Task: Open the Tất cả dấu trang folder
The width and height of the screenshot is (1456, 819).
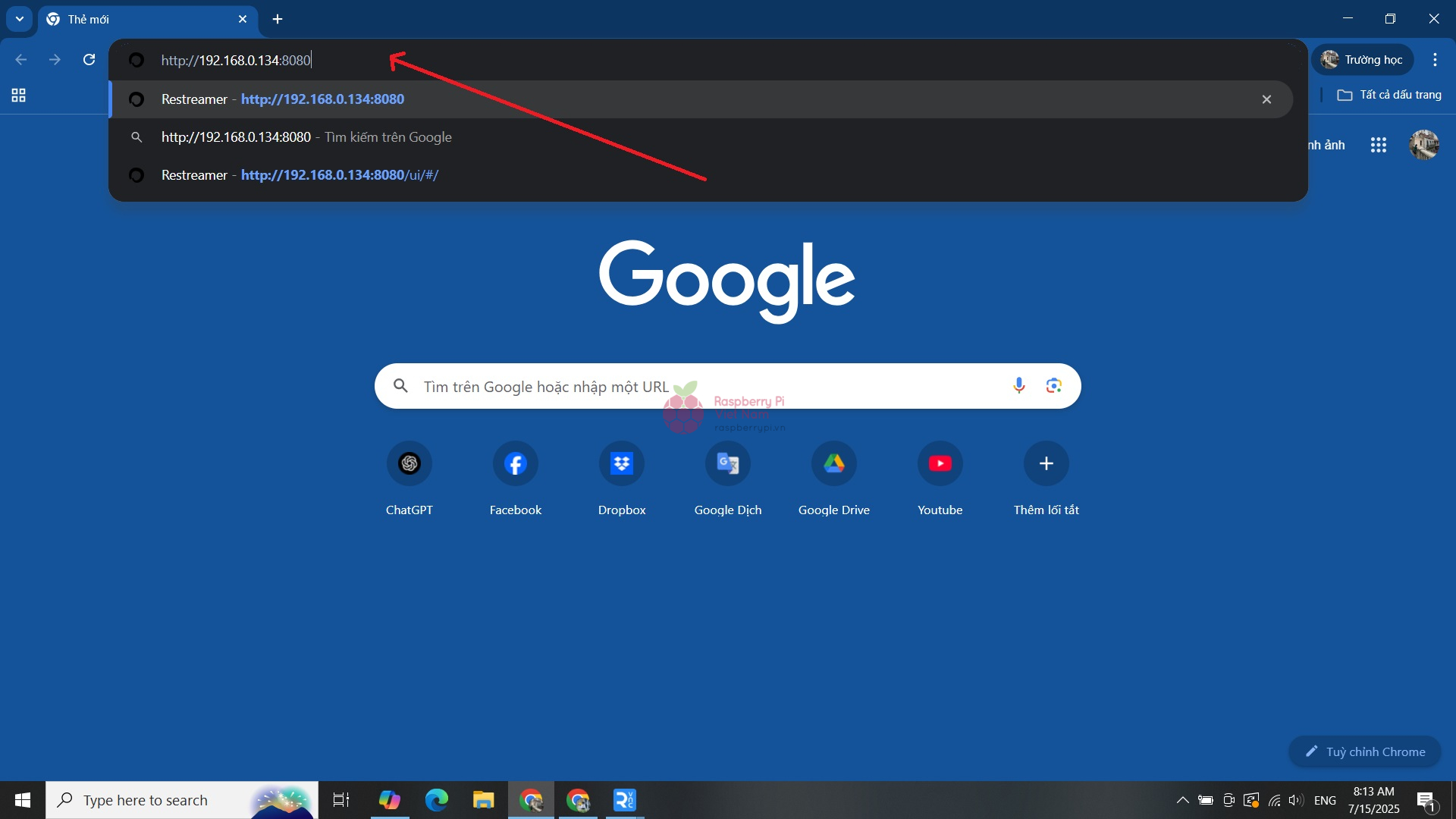Action: pyautogui.click(x=1389, y=95)
